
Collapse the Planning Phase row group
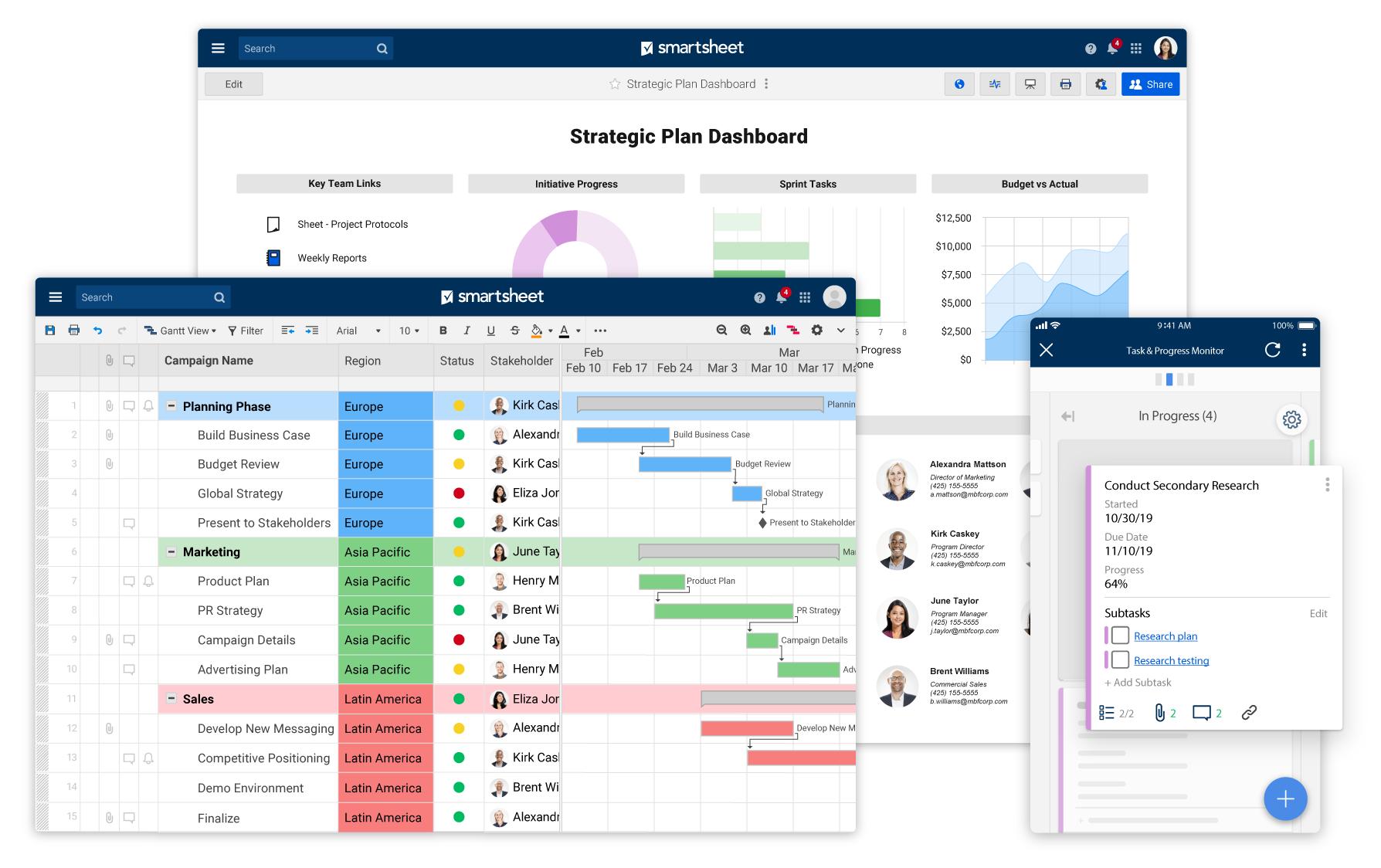click(171, 406)
